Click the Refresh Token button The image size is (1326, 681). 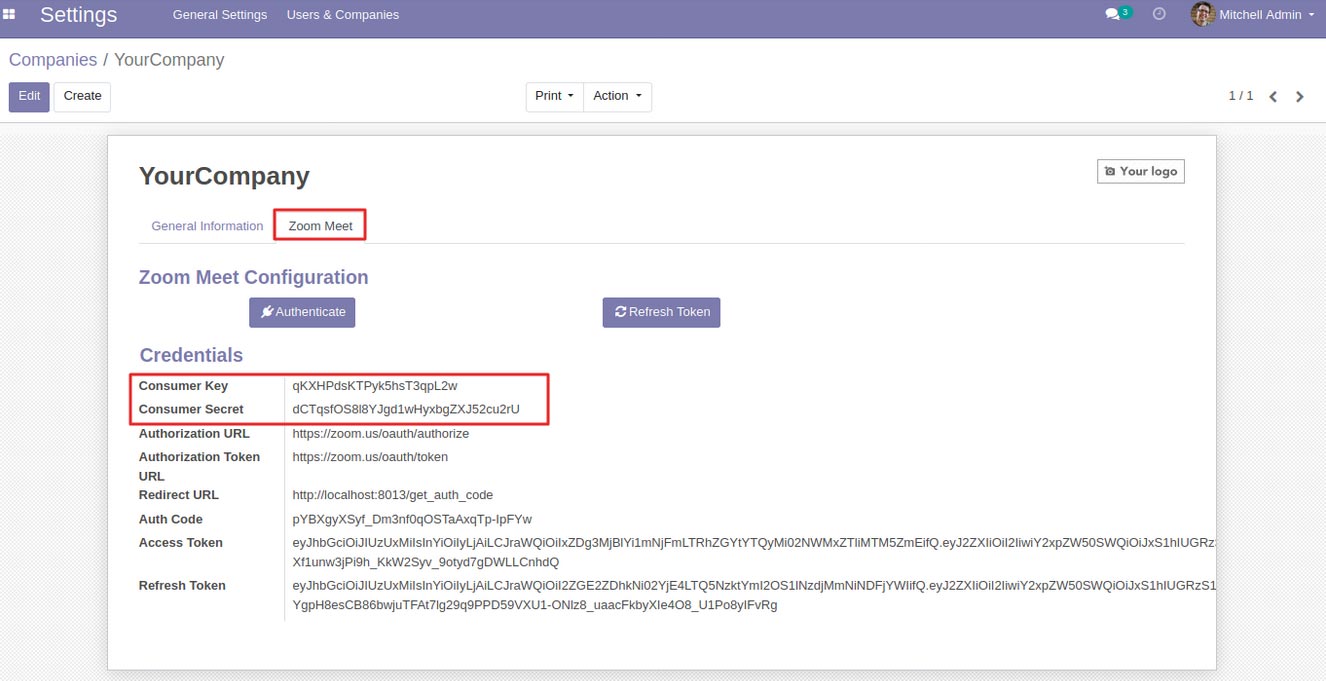(x=661, y=312)
